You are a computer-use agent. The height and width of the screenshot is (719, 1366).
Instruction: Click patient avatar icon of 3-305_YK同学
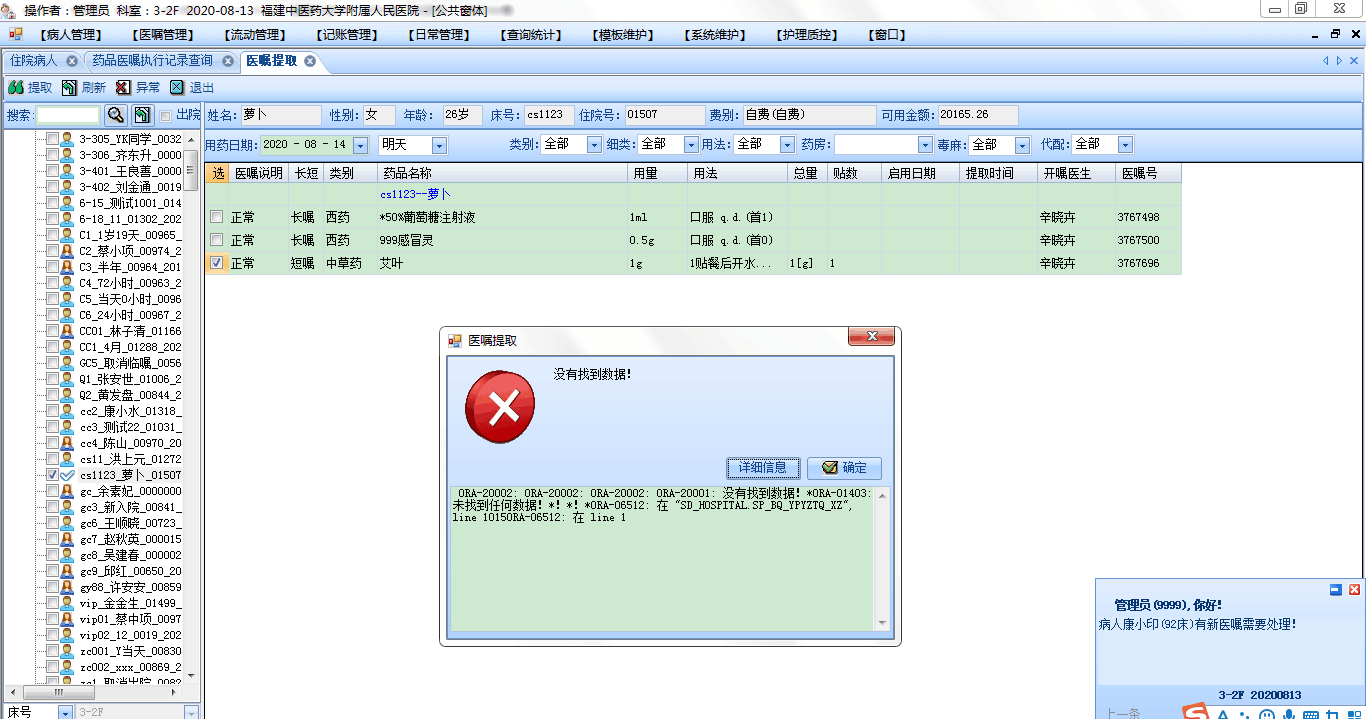click(67, 139)
